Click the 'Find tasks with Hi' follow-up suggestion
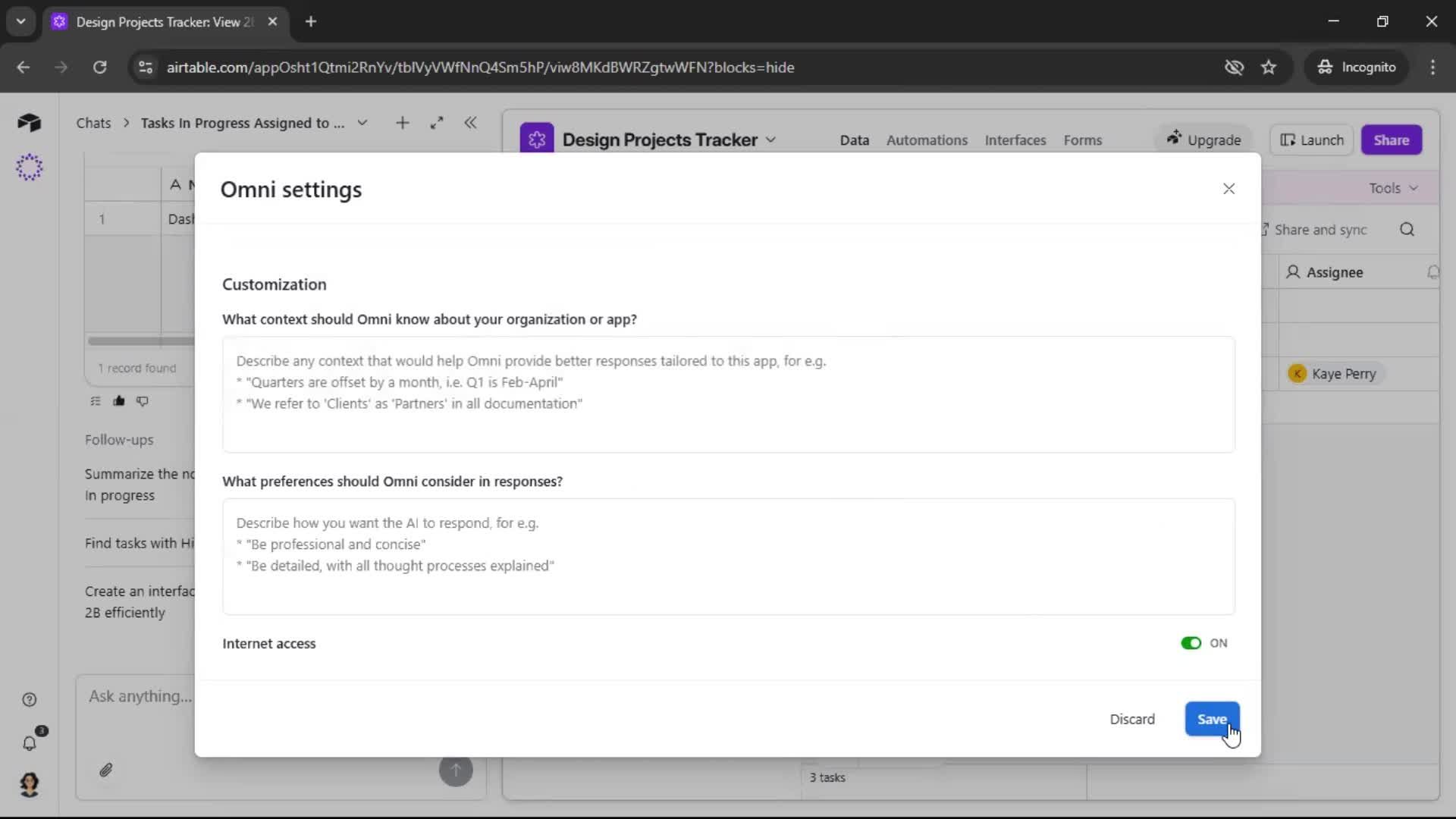 click(140, 543)
